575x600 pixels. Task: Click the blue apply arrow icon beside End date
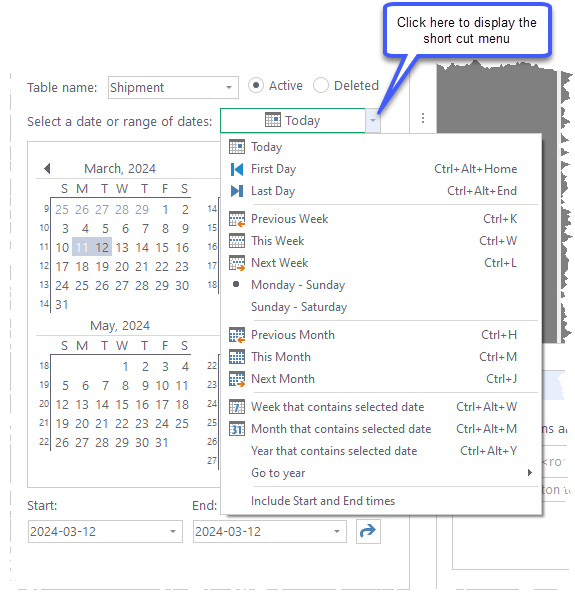pos(368,531)
